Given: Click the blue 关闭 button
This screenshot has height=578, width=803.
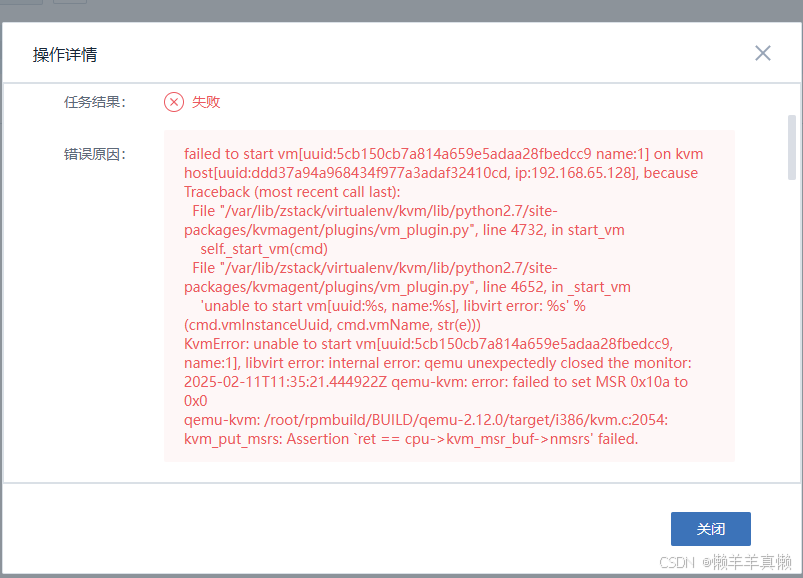Looking at the screenshot, I should click(x=711, y=529).
